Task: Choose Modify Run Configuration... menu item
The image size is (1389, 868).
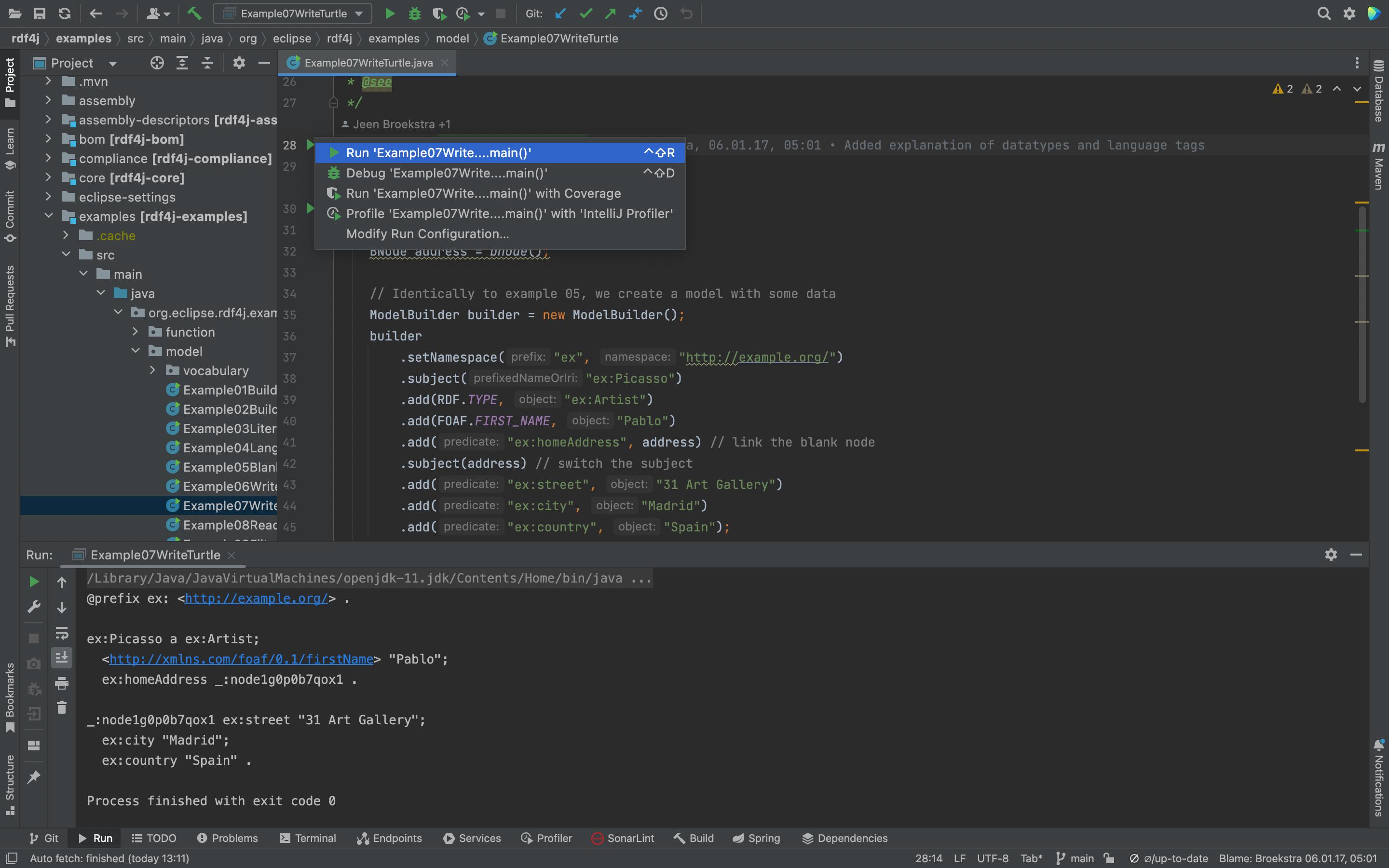Action: tap(427, 234)
